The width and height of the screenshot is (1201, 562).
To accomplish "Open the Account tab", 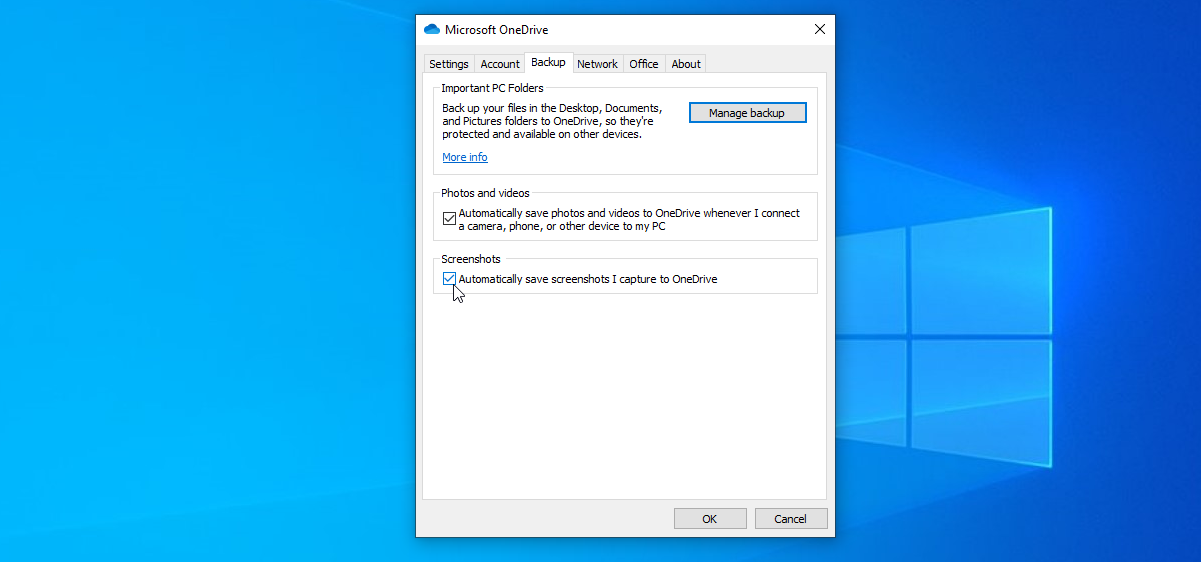I will [500, 64].
